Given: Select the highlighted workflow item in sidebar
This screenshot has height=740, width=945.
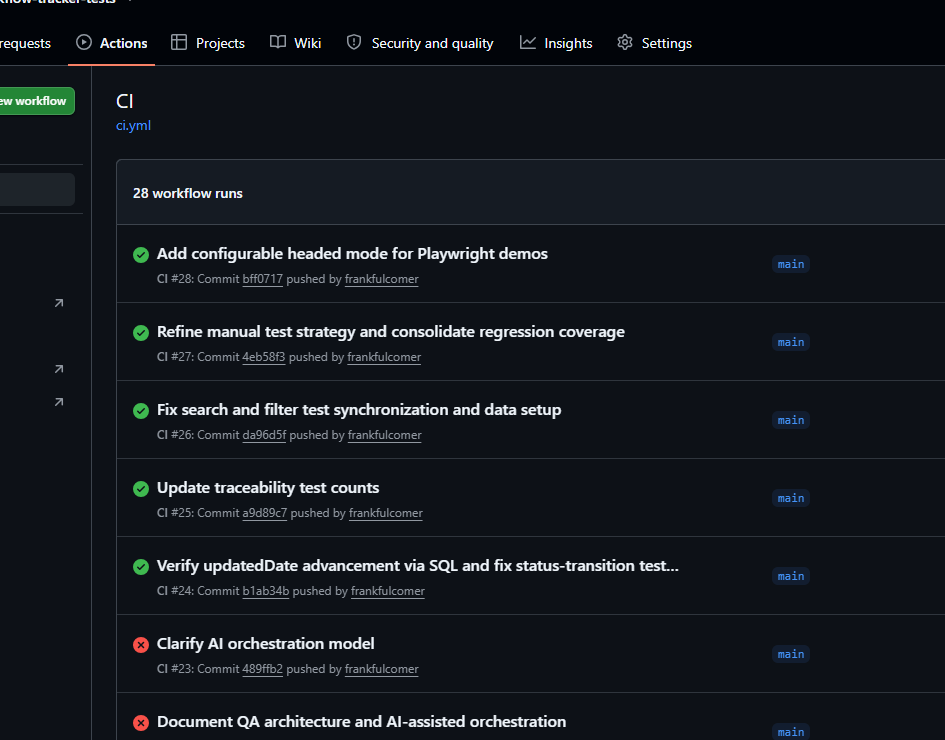Looking at the screenshot, I should point(37,190).
